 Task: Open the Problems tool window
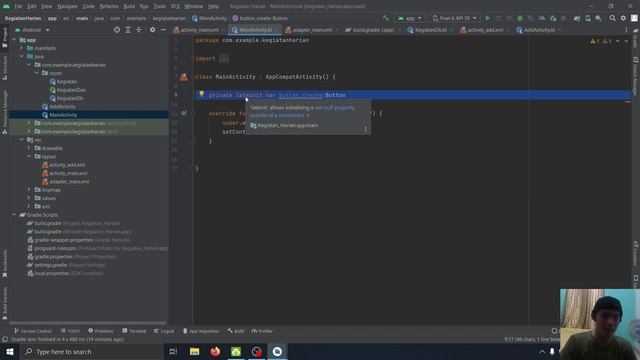101,331
